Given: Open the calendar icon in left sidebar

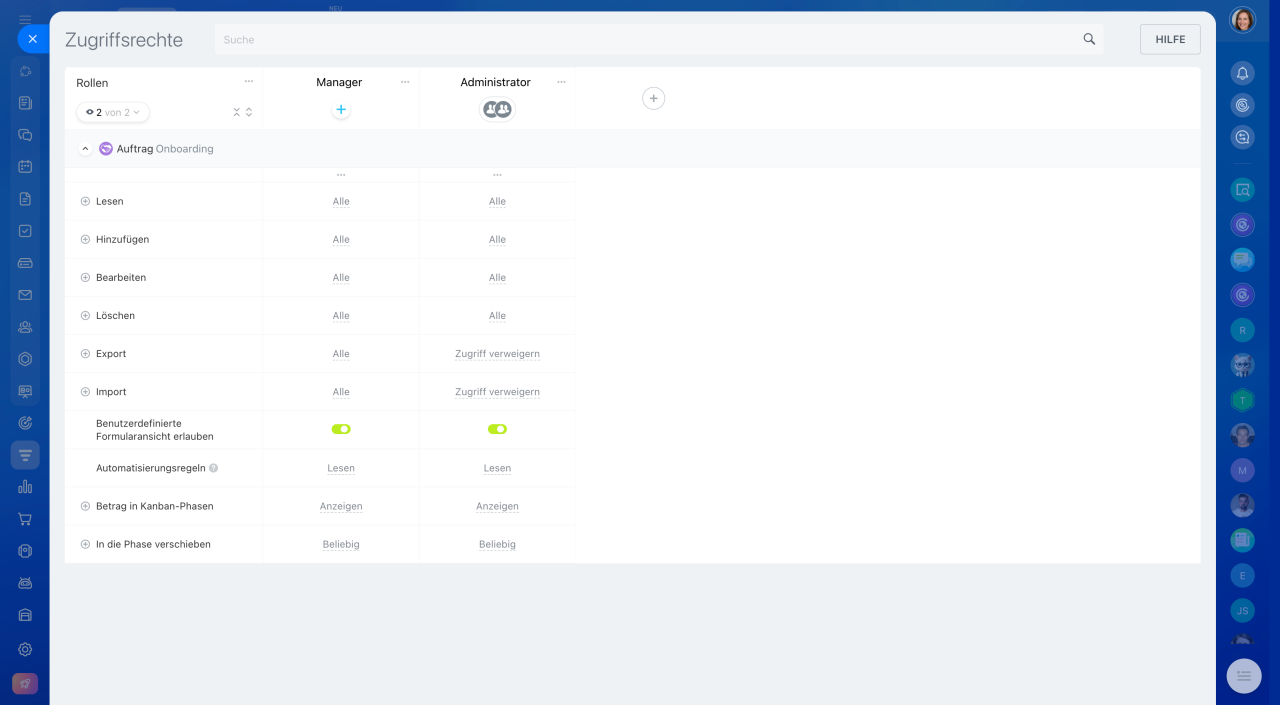Looking at the screenshot, I should click(25, 167).
